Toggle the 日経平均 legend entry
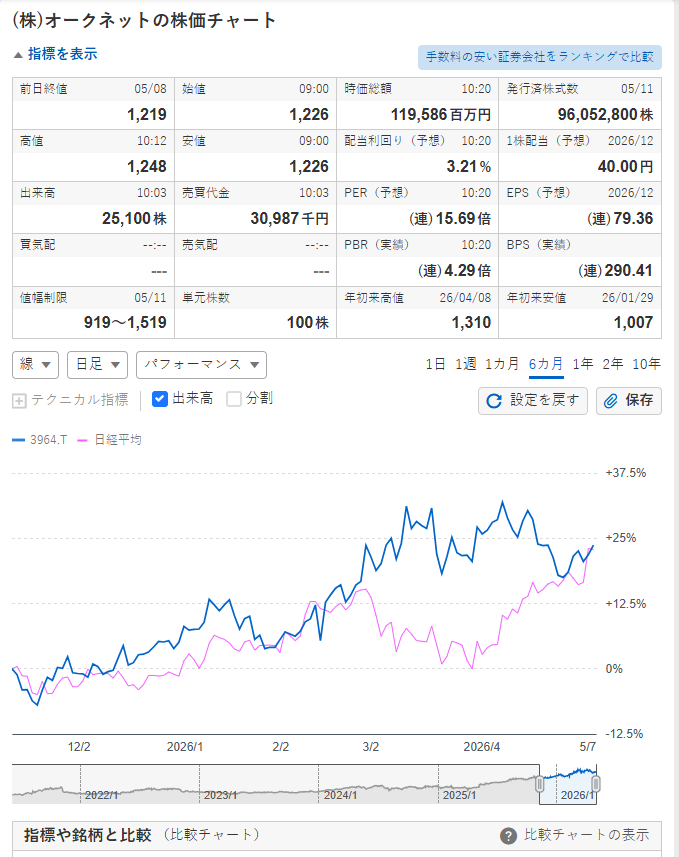This screenshot has height=857, width=679. click(x=109, y=440)
